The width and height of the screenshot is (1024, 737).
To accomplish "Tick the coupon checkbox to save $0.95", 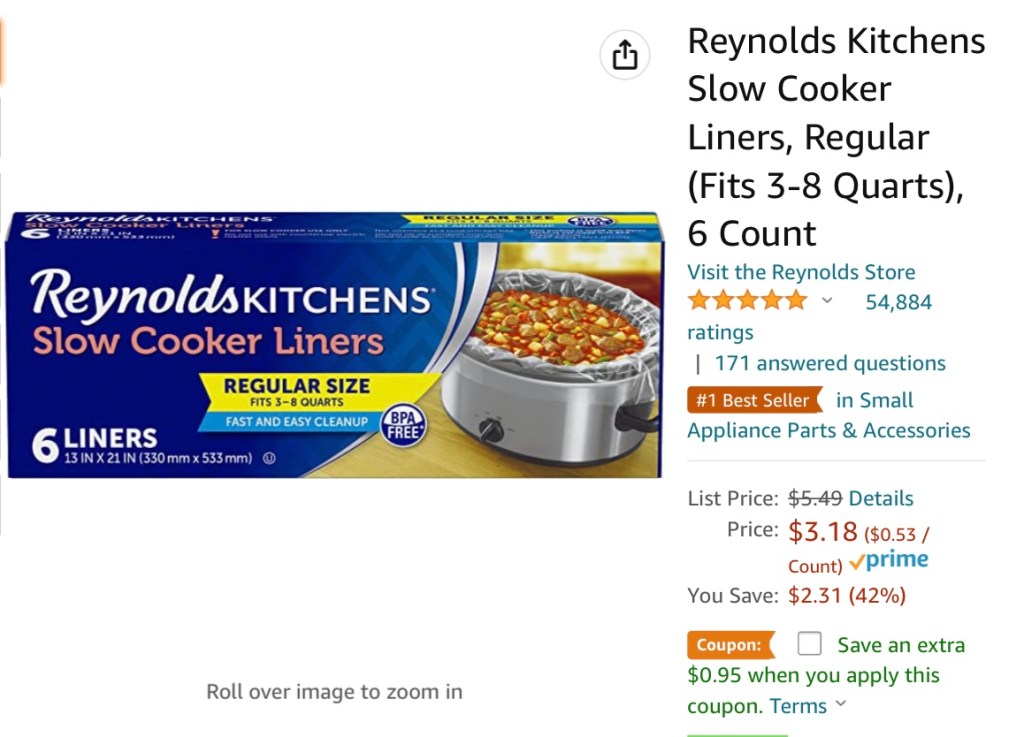I will [809, 644].
